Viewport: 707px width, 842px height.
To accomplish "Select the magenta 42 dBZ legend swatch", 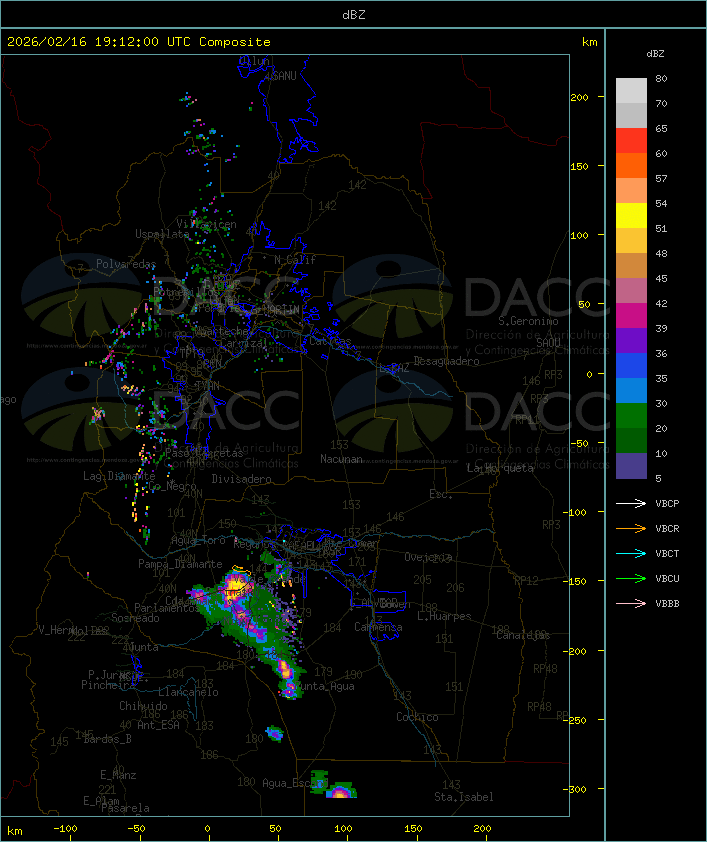I will point(631,315).
